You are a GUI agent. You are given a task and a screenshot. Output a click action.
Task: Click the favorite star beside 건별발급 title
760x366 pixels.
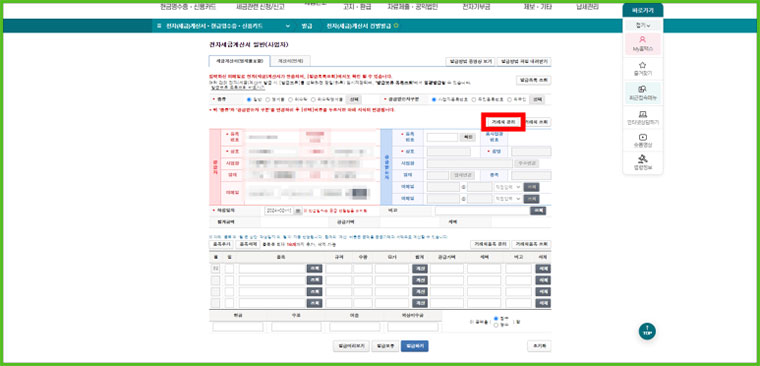click(x=396, y=26)
